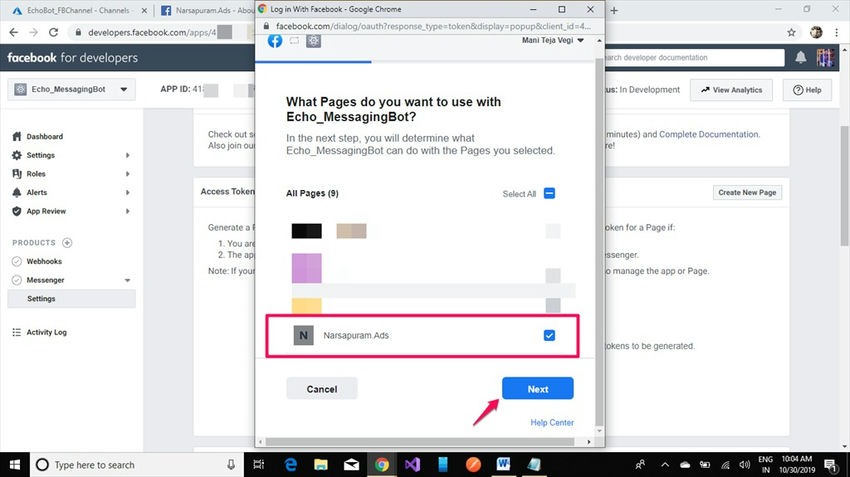Click the gear app icon in popup header
The width and height of the screenshot is (850, 477).
coord(313,41)
